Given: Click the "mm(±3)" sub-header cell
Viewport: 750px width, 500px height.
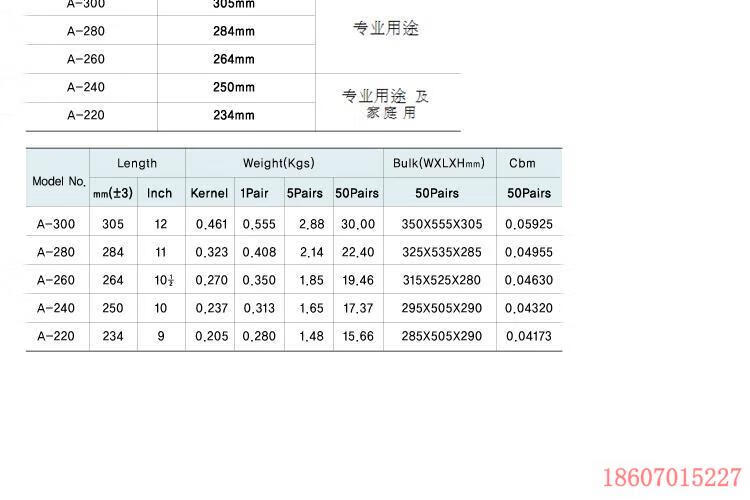Looking at the screenshot, I should tap(113, 193).
